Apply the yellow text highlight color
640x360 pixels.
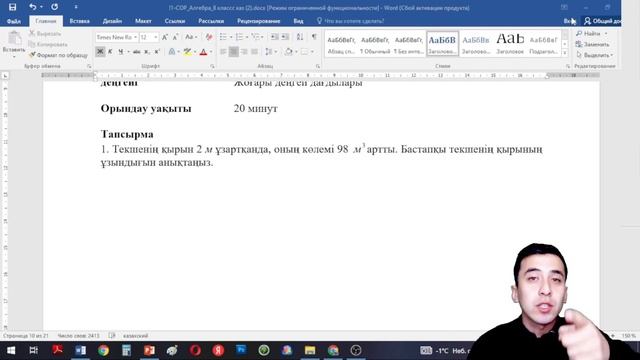click(x=187, y=51)
